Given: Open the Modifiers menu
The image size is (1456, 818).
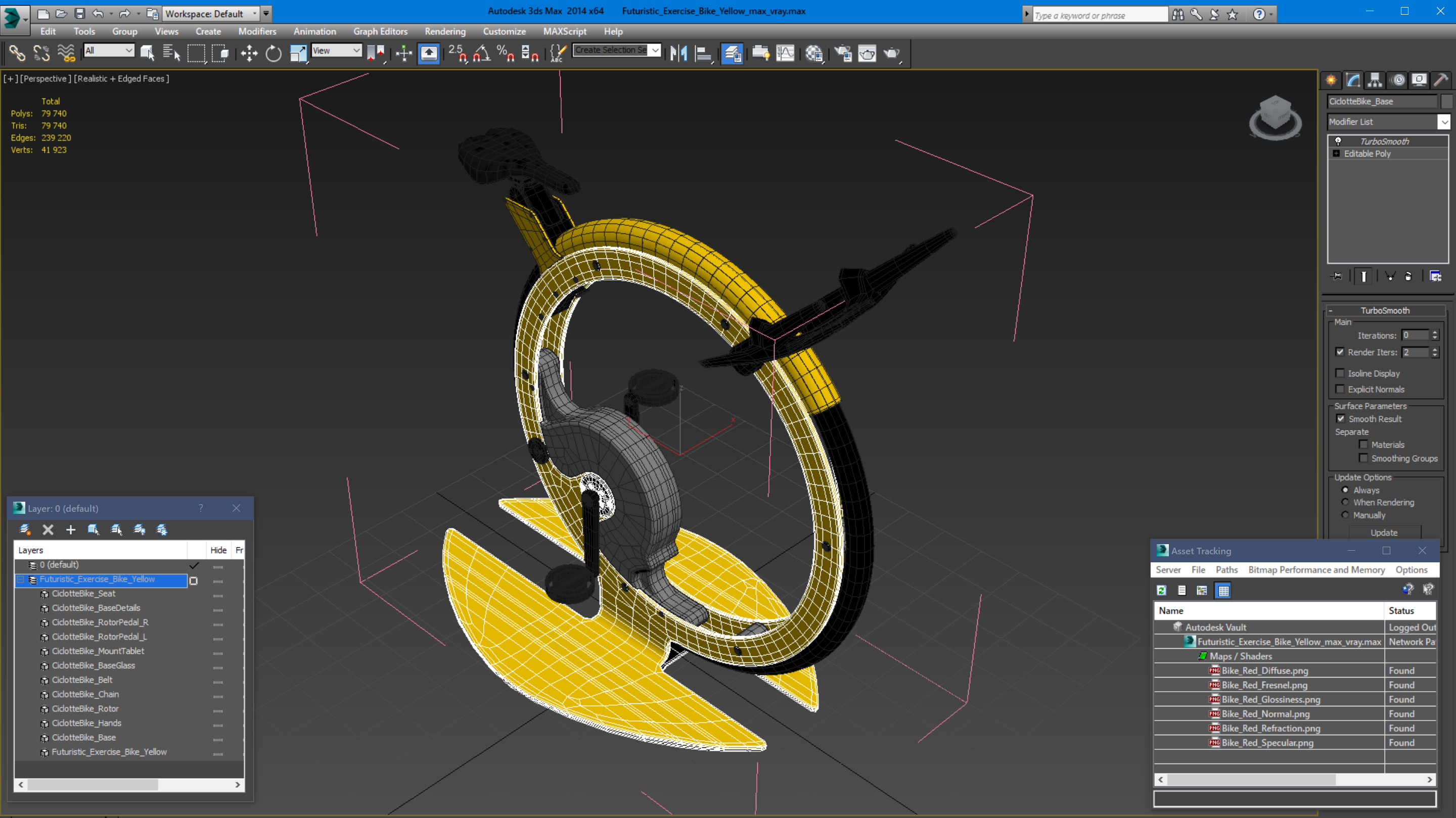Looking at the screenshot, I should (257, 32).
